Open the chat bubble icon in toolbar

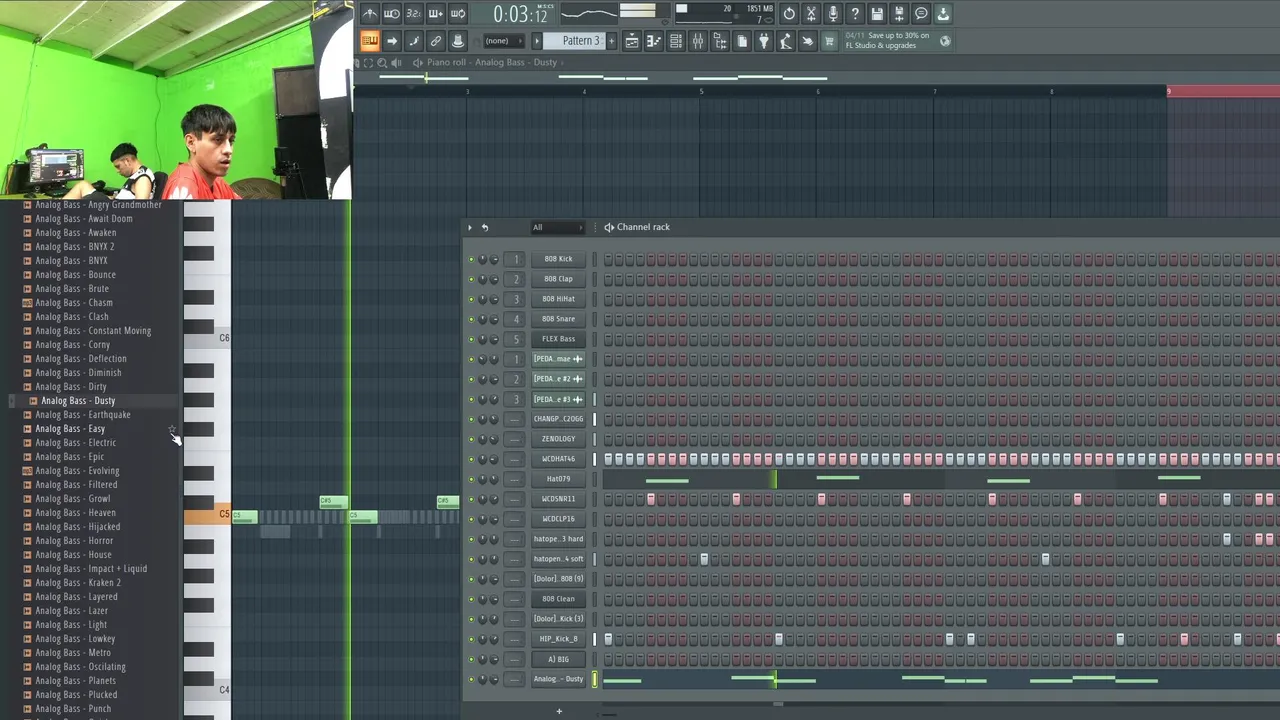click(x=921, y=14)
